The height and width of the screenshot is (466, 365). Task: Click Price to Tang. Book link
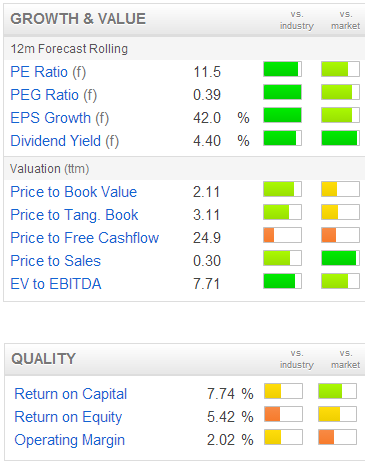tap(74, 215)
